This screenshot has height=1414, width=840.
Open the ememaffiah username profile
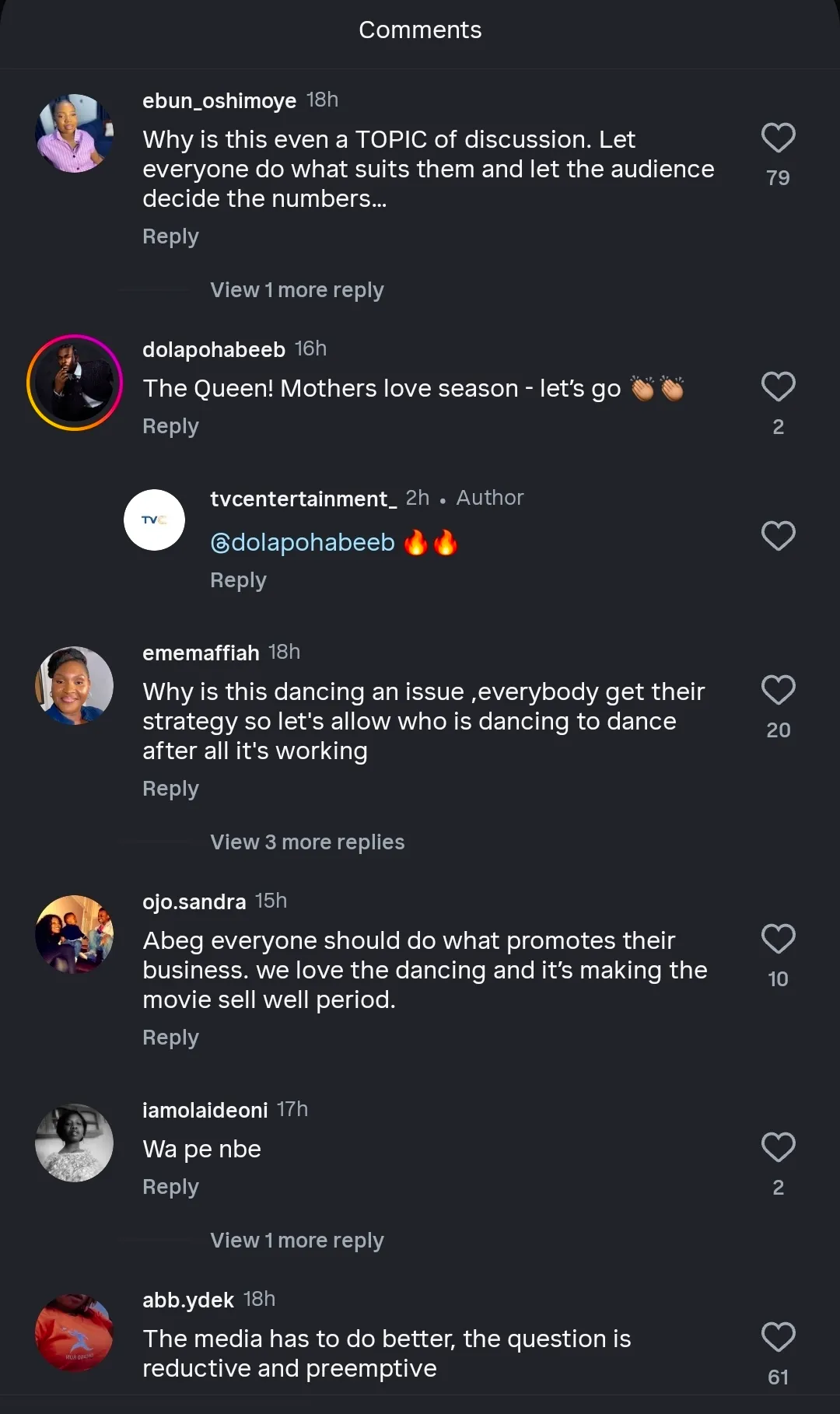(x=201, y=653)
